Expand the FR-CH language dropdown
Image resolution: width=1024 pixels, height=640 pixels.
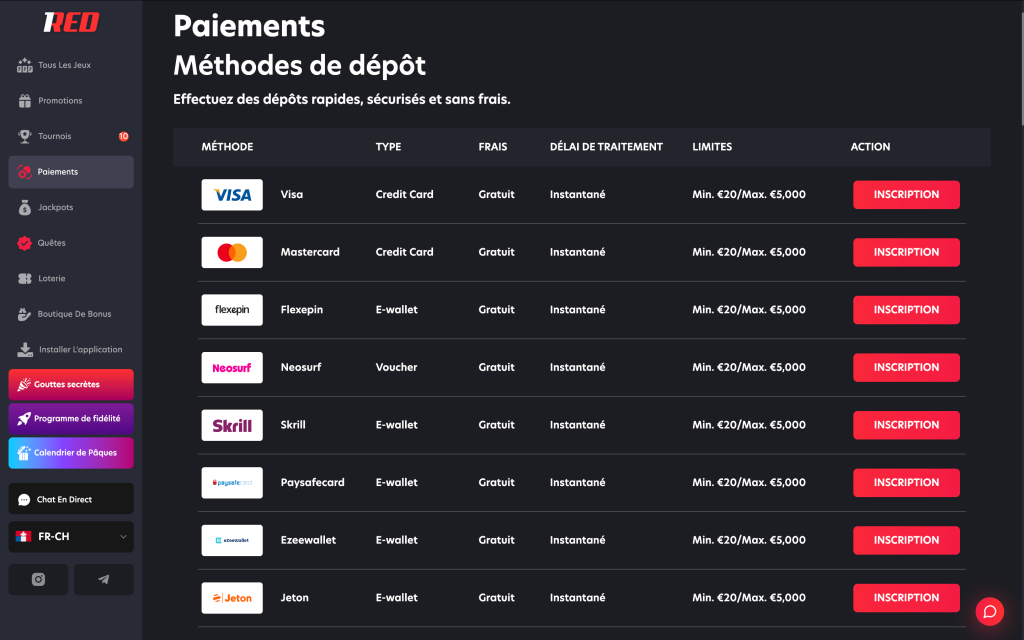click(71, 537)
